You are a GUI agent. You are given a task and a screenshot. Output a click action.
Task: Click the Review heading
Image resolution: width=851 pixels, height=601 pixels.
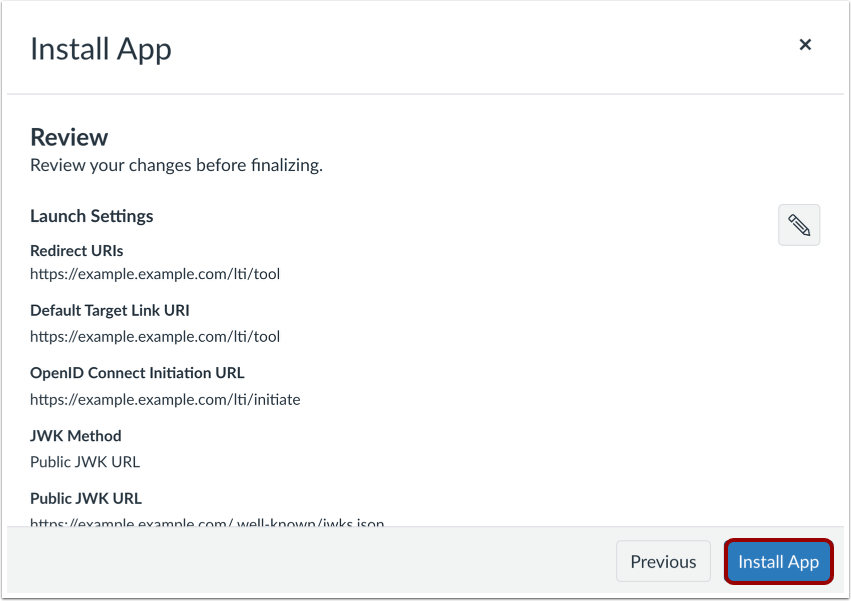coord(68,137)
